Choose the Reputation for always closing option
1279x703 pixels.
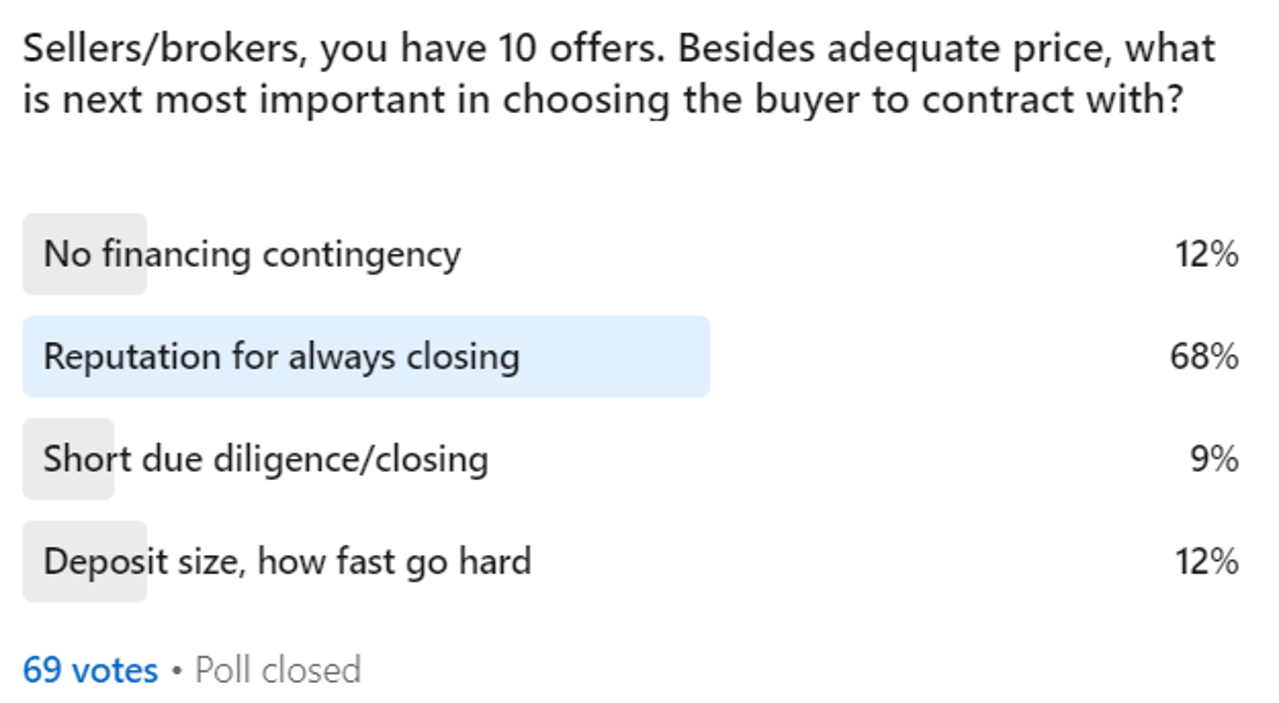coord(281,357)
